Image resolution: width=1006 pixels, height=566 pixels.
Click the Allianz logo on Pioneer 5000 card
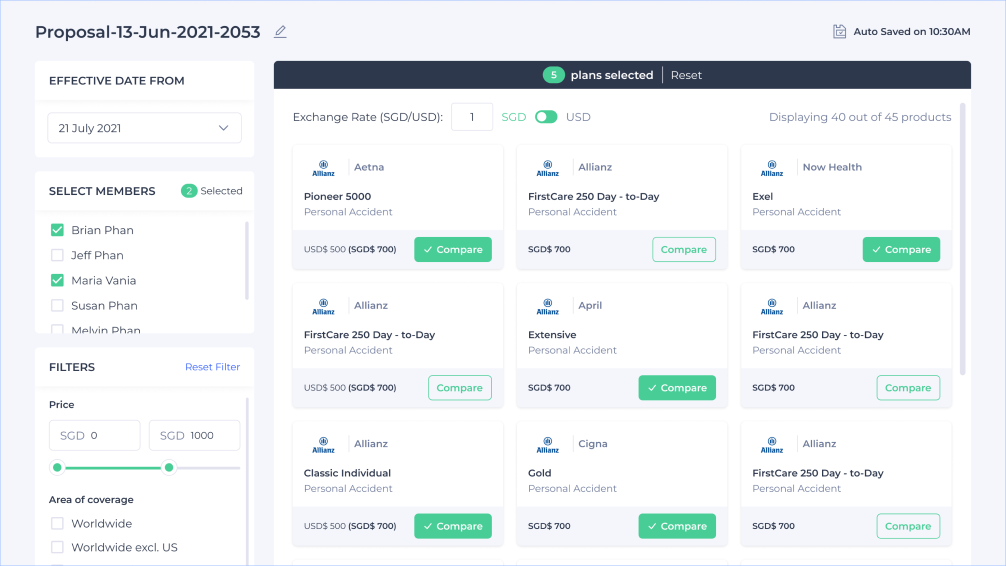click(x=323, y=167)
